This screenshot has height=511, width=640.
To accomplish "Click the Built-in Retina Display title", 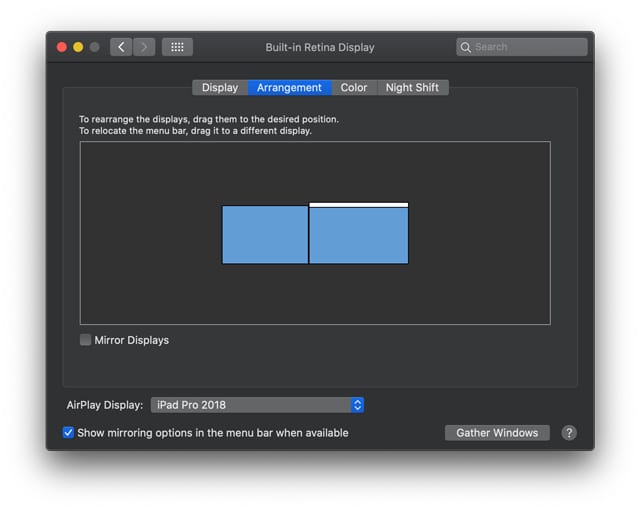I will click(x=320, y=47).
